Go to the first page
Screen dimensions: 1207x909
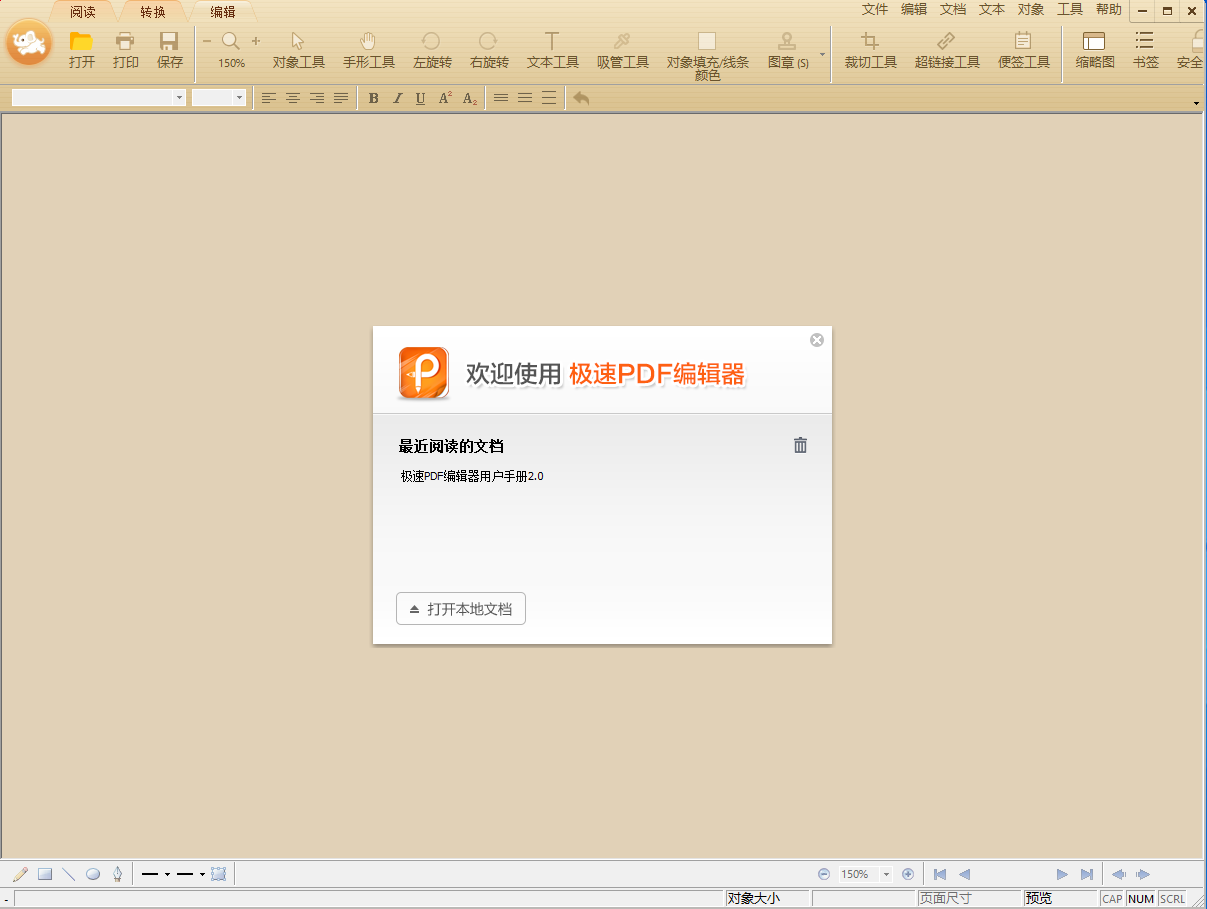tap(940, 874)
